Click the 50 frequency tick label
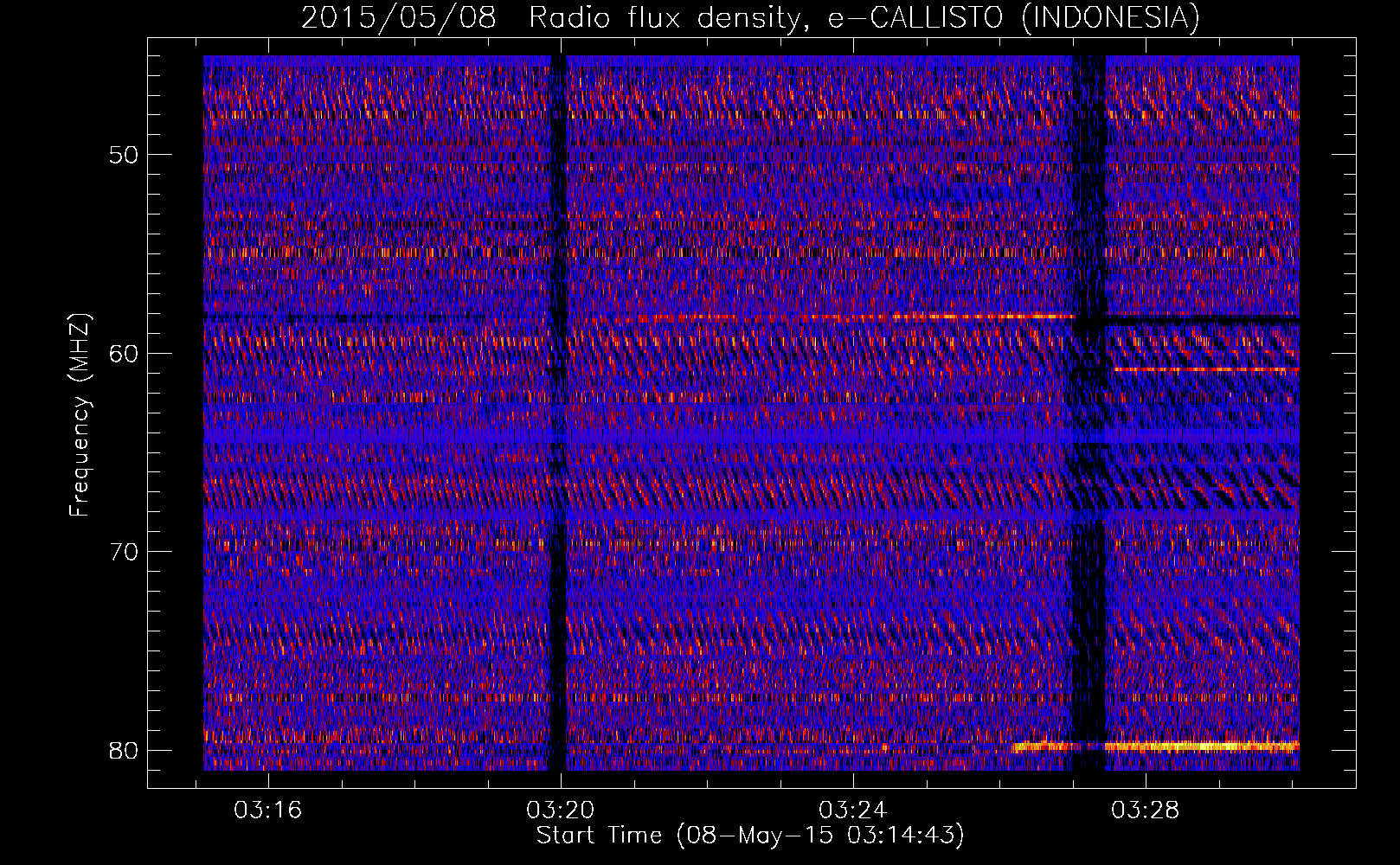The height and width of the screenshot is (865, 1400). [124, 155]
